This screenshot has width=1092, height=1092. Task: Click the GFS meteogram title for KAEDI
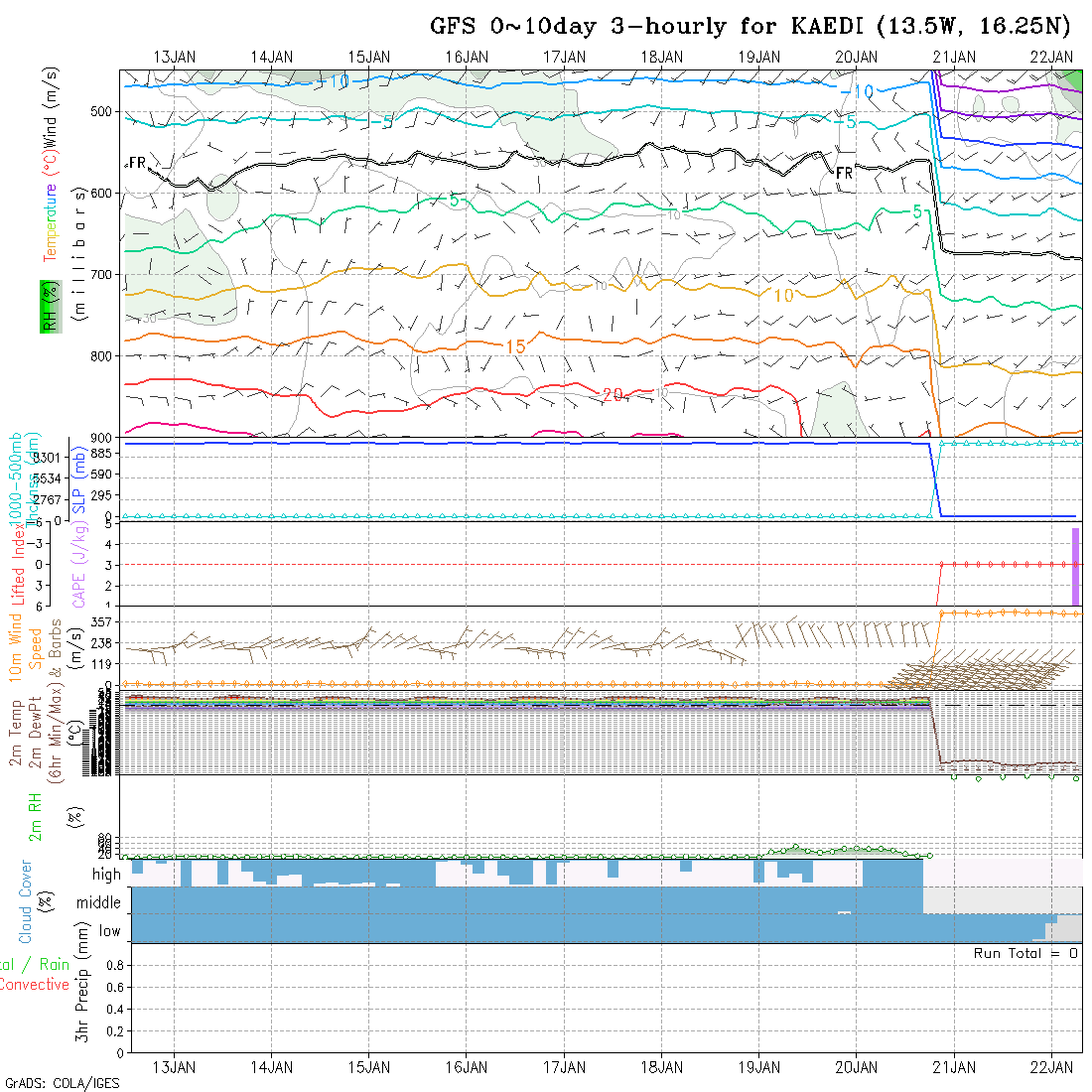751,26
